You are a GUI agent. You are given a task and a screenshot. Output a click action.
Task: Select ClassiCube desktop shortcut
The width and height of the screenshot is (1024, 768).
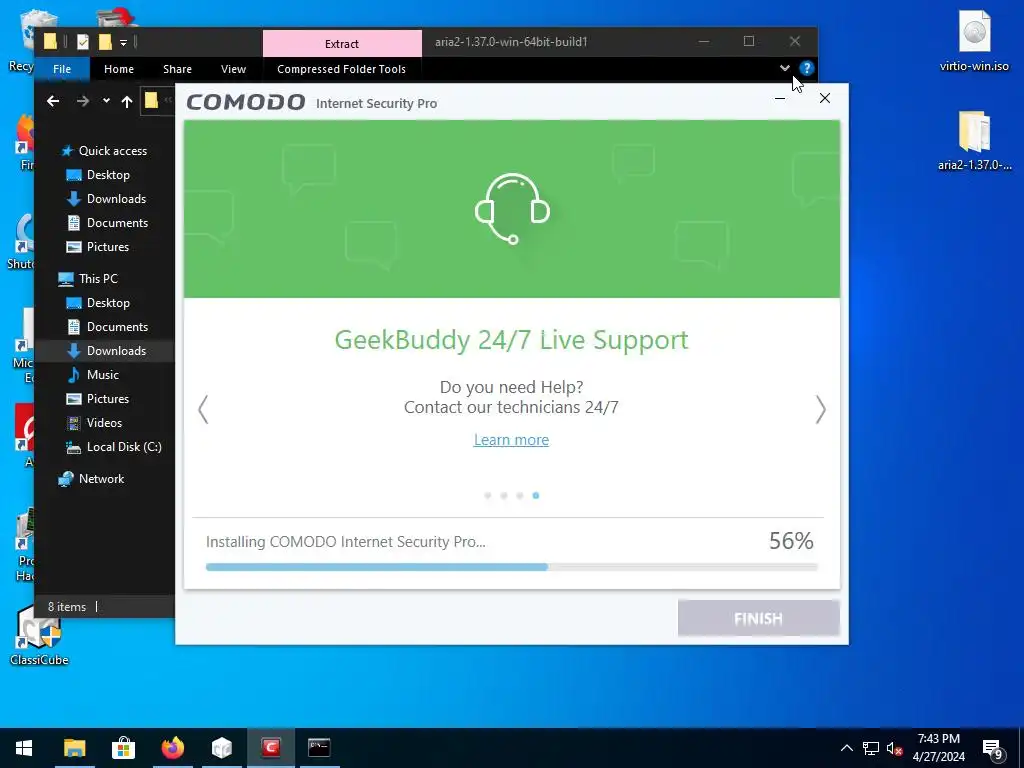[39, 635]
